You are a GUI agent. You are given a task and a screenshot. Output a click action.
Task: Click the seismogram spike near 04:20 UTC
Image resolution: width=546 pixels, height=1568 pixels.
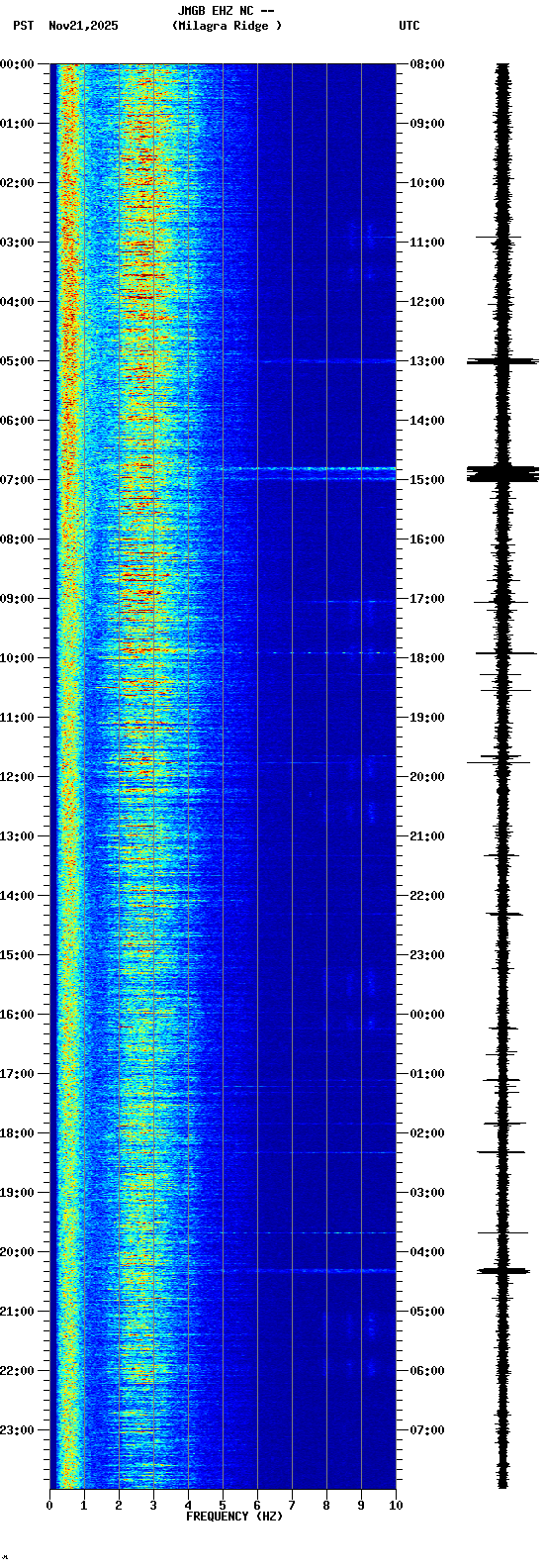[502, 1270]
